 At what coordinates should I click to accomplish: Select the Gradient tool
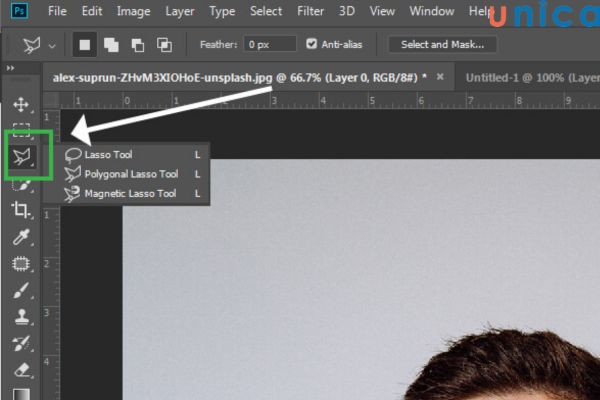tap(21, 394)
